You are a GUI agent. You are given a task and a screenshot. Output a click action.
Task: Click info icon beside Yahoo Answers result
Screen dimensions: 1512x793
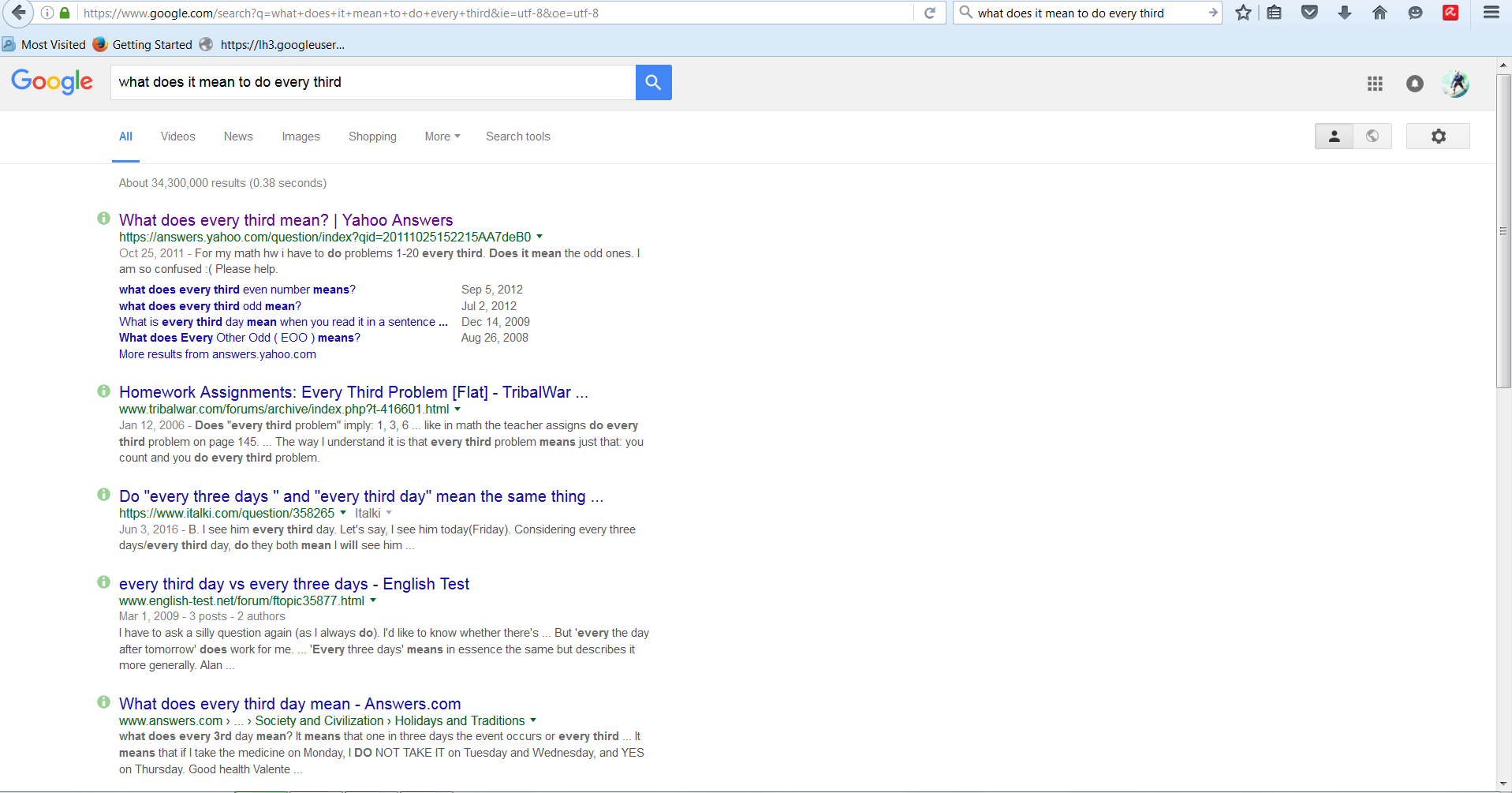tap(103, 218)
